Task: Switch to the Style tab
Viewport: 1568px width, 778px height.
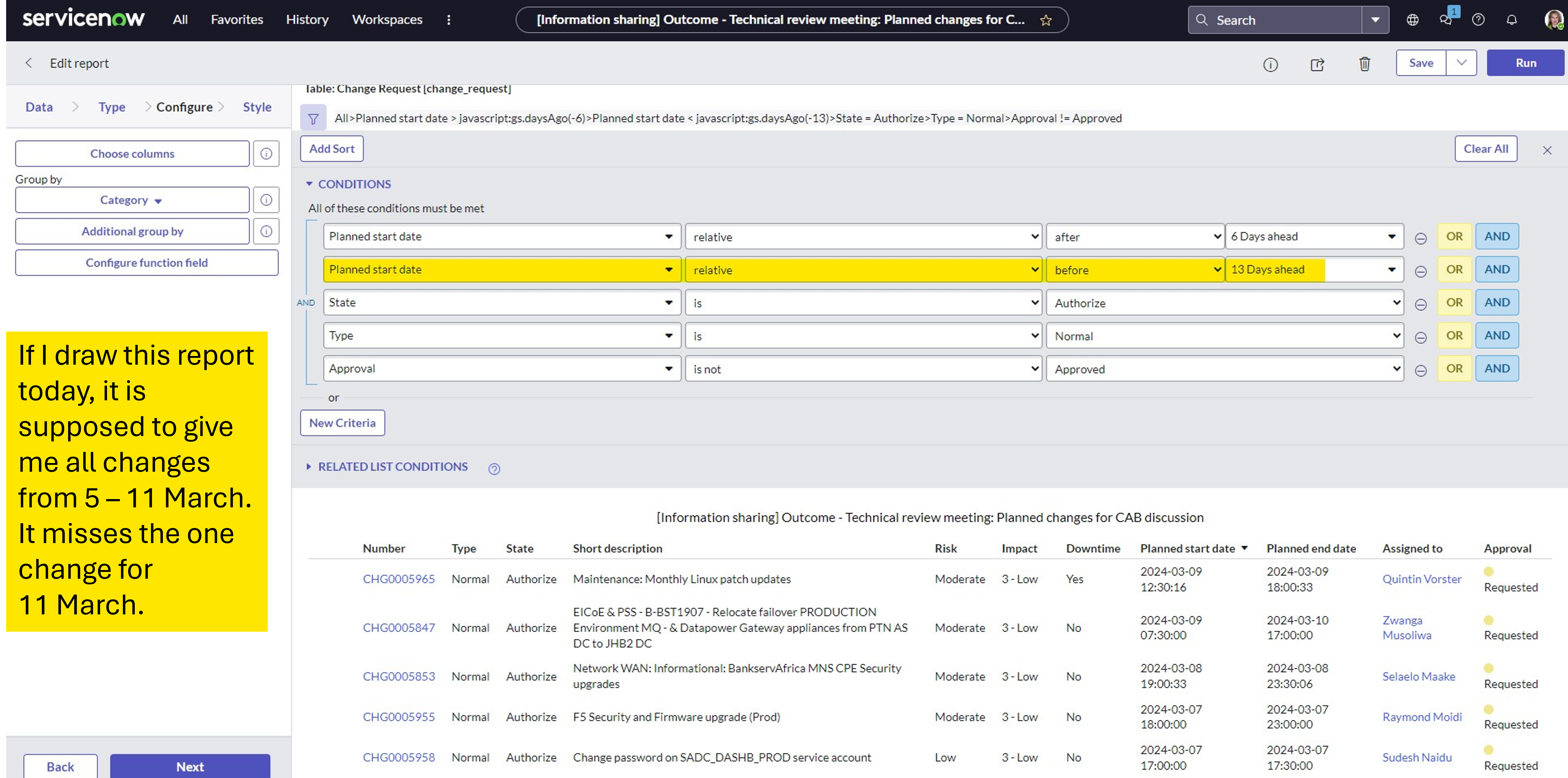Action: 257,107
